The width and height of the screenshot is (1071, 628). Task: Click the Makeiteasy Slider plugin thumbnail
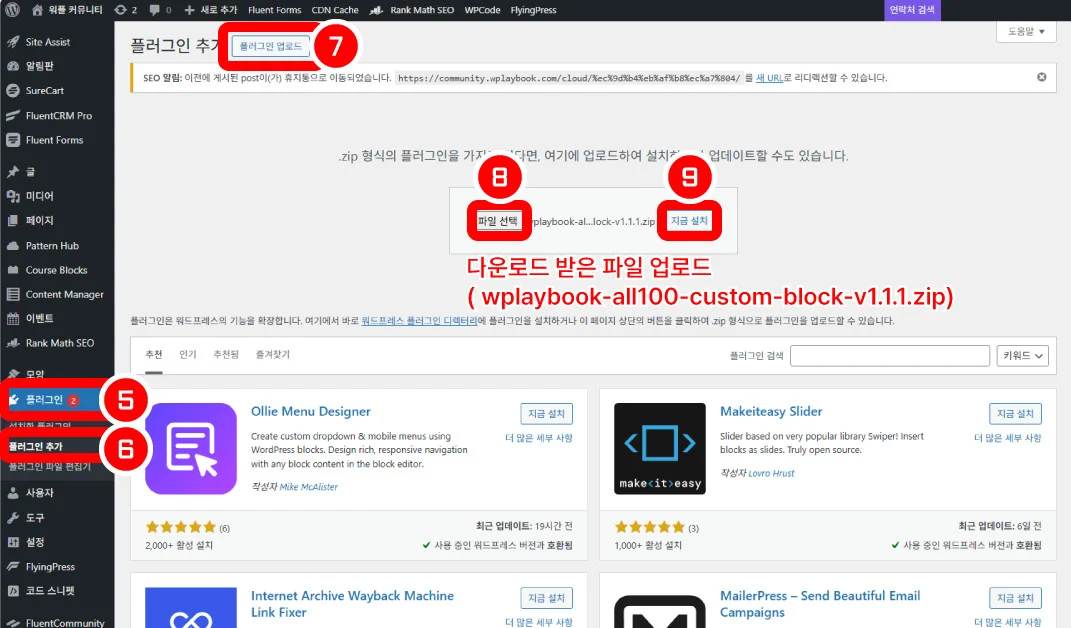[660, 448]
